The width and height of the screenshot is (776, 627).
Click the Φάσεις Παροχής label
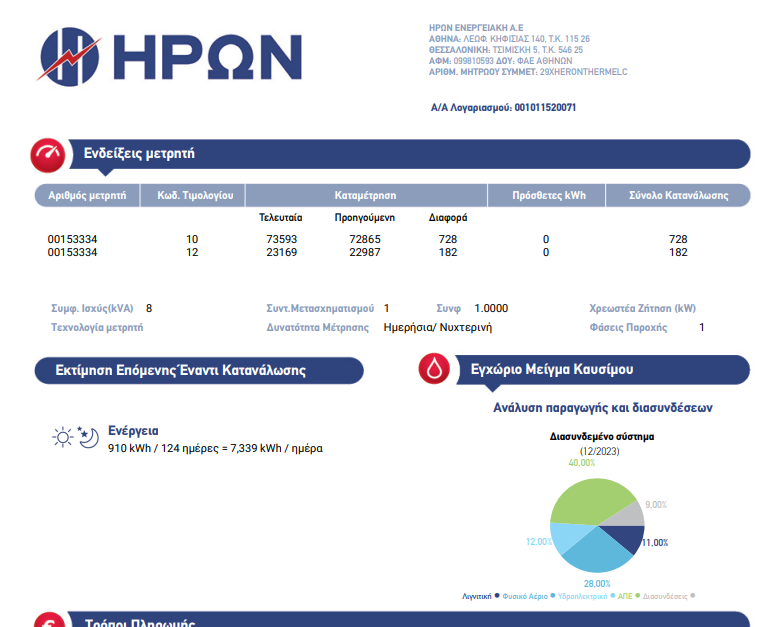click(x=628, y=328)
